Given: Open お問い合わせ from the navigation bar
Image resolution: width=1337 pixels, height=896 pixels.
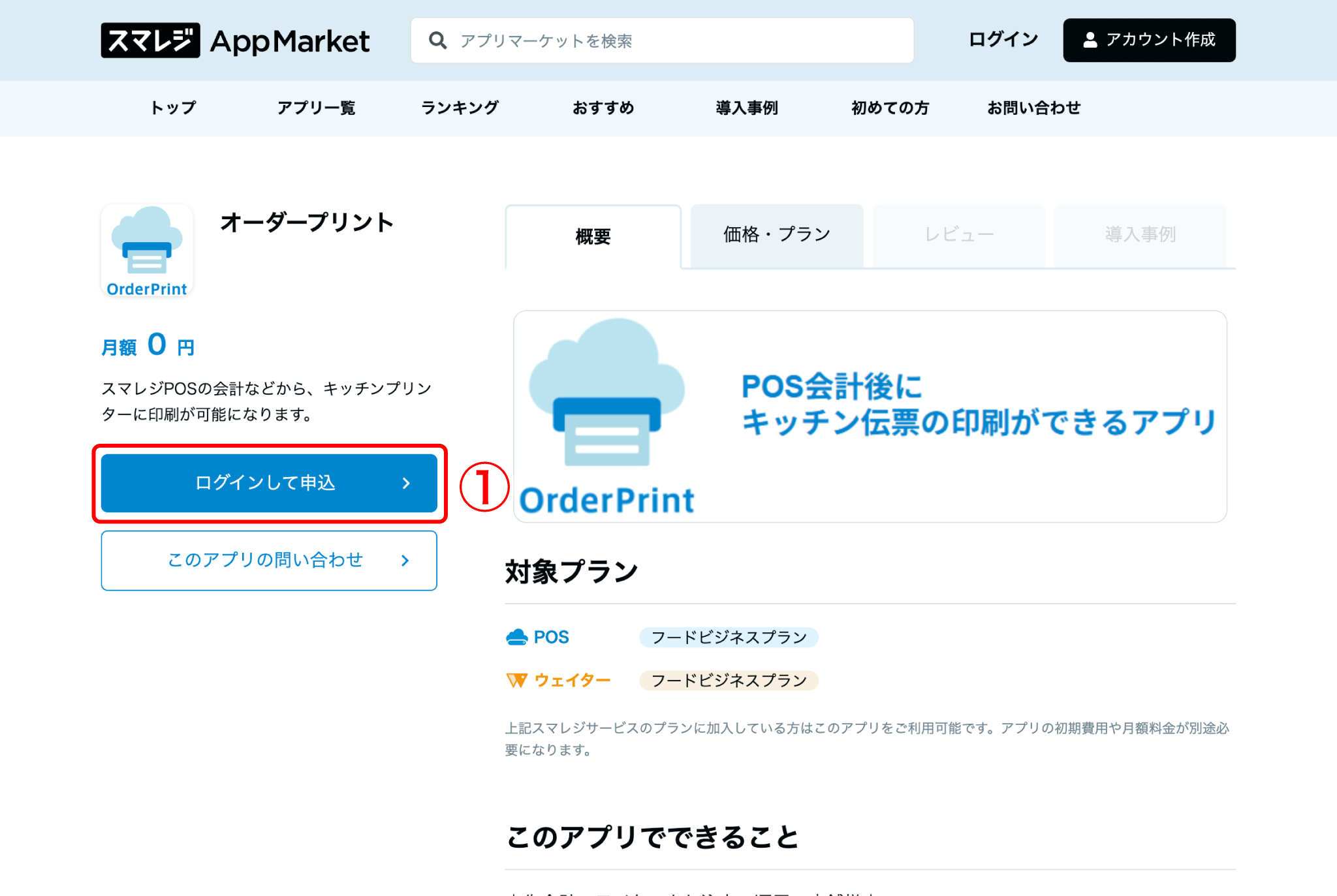Looking at the screenshot, I should 1033,108.
